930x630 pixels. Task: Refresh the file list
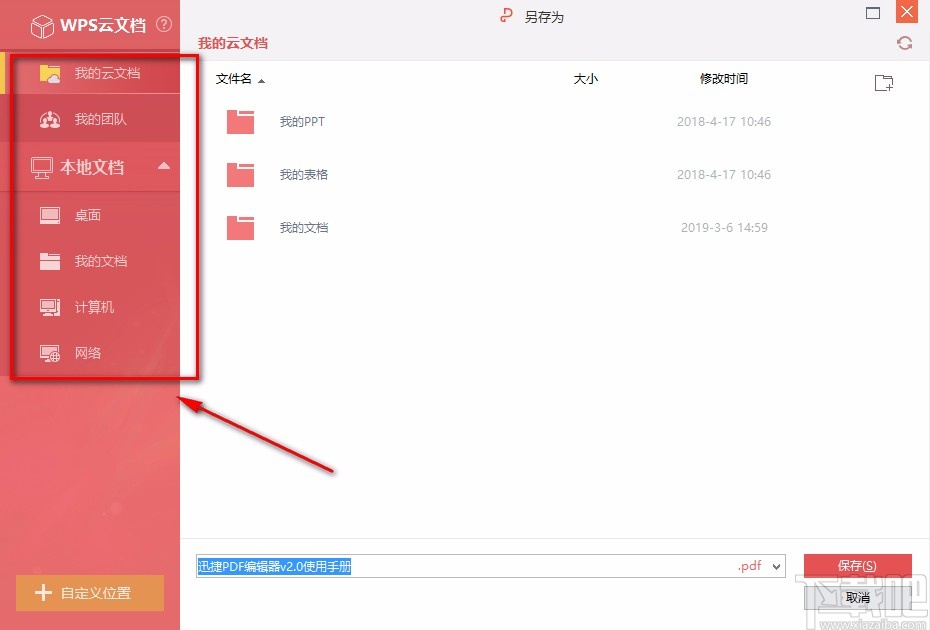click(x=904, y=43)
